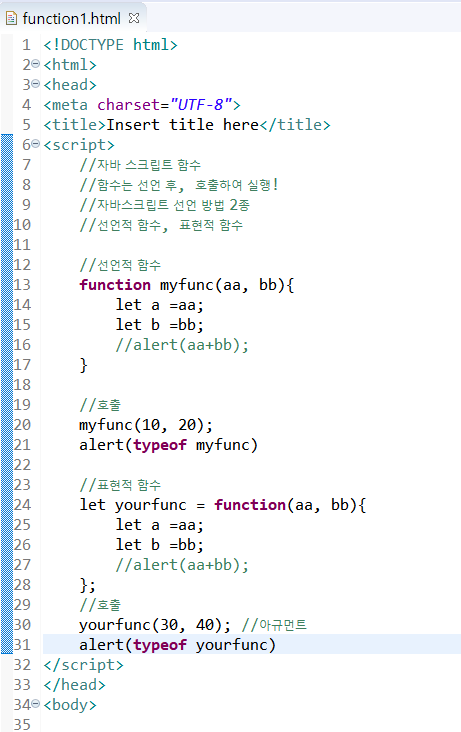
Task: Click line number 22 in the gutter
Action: coord(22,465)
